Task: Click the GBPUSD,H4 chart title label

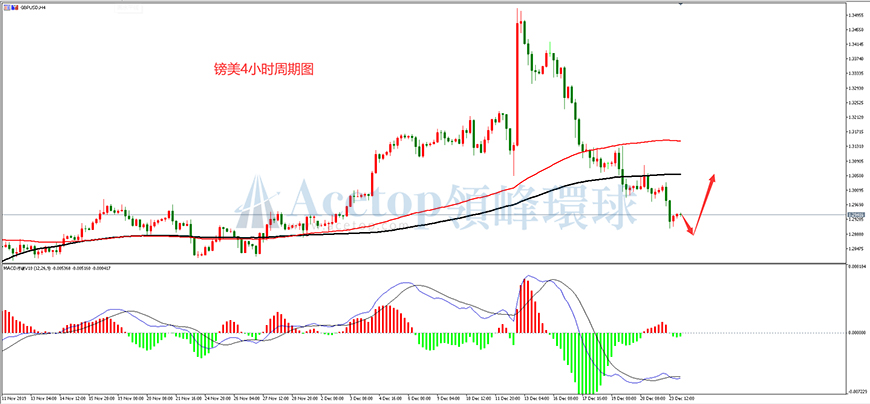Action: coord(33,10)
